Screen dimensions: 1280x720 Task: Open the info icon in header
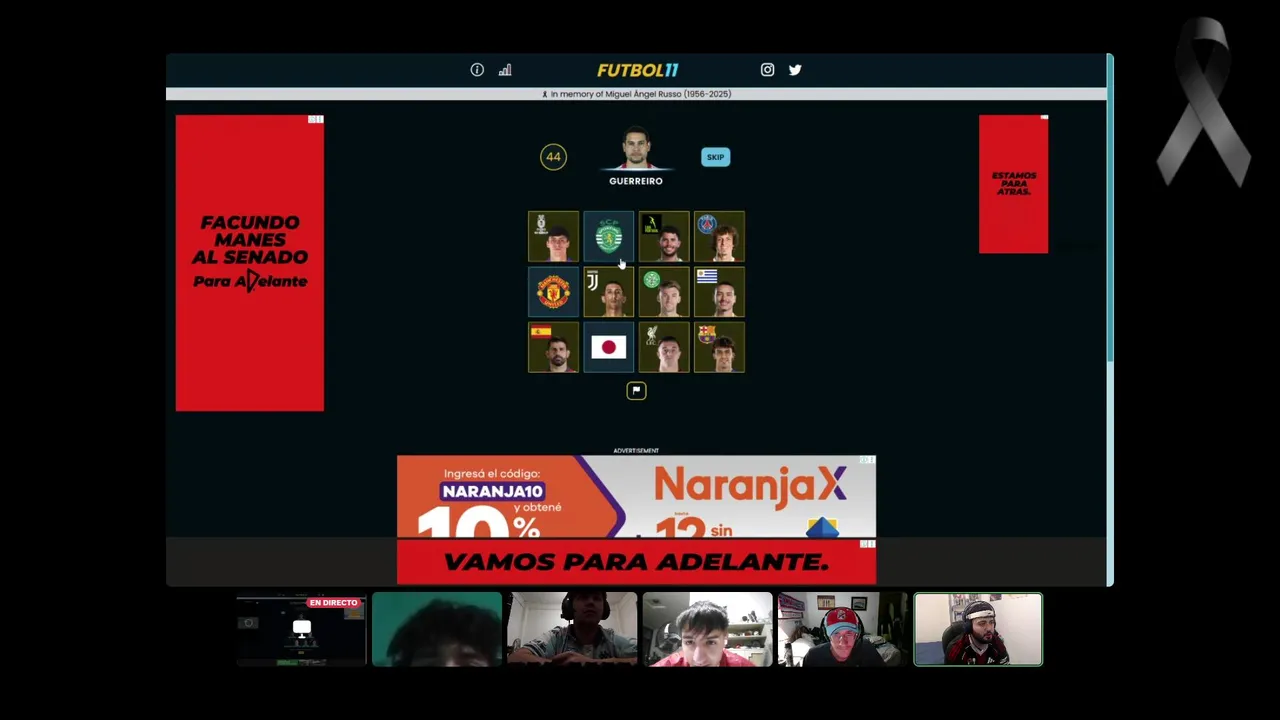pos(477,70)
